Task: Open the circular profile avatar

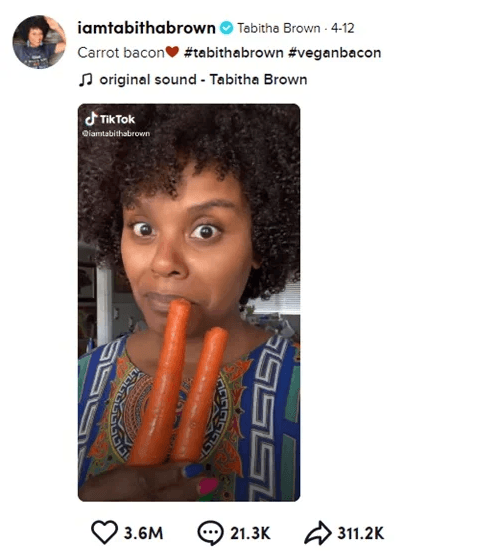Action: point(39,42)
